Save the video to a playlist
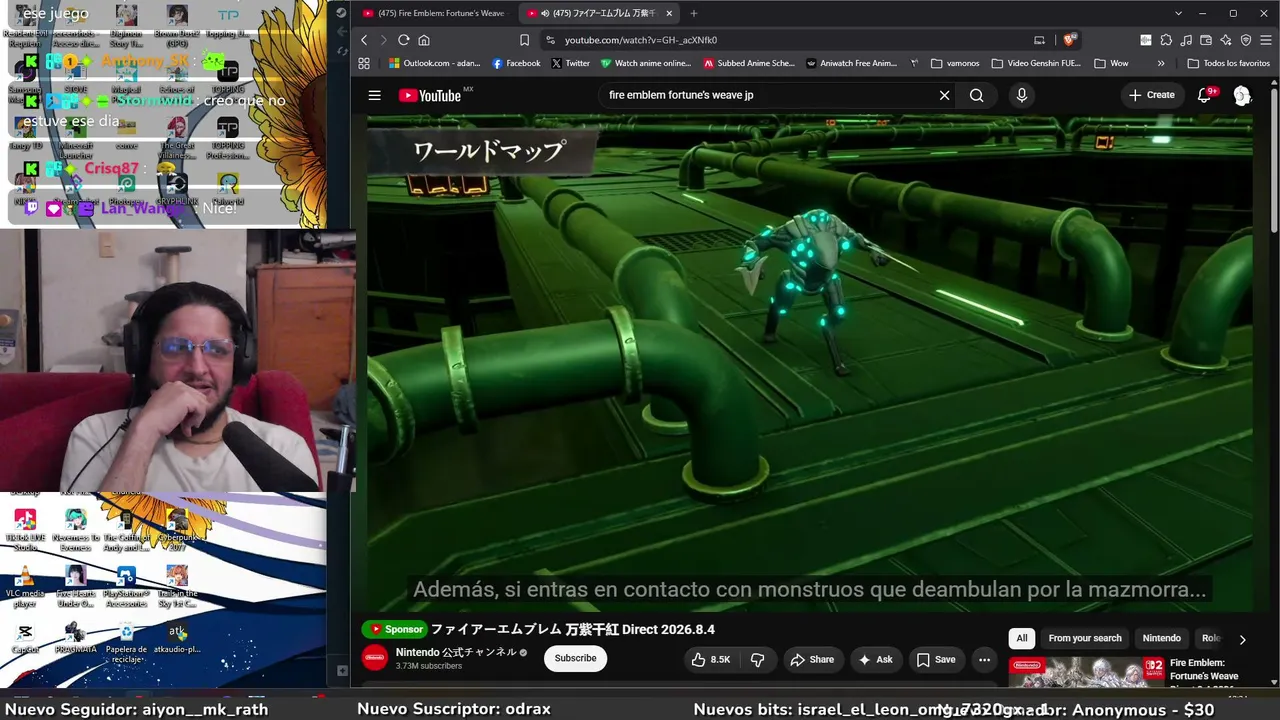Image resolution: width=1280 pixels, height=720 pixels. pos(937,660)
